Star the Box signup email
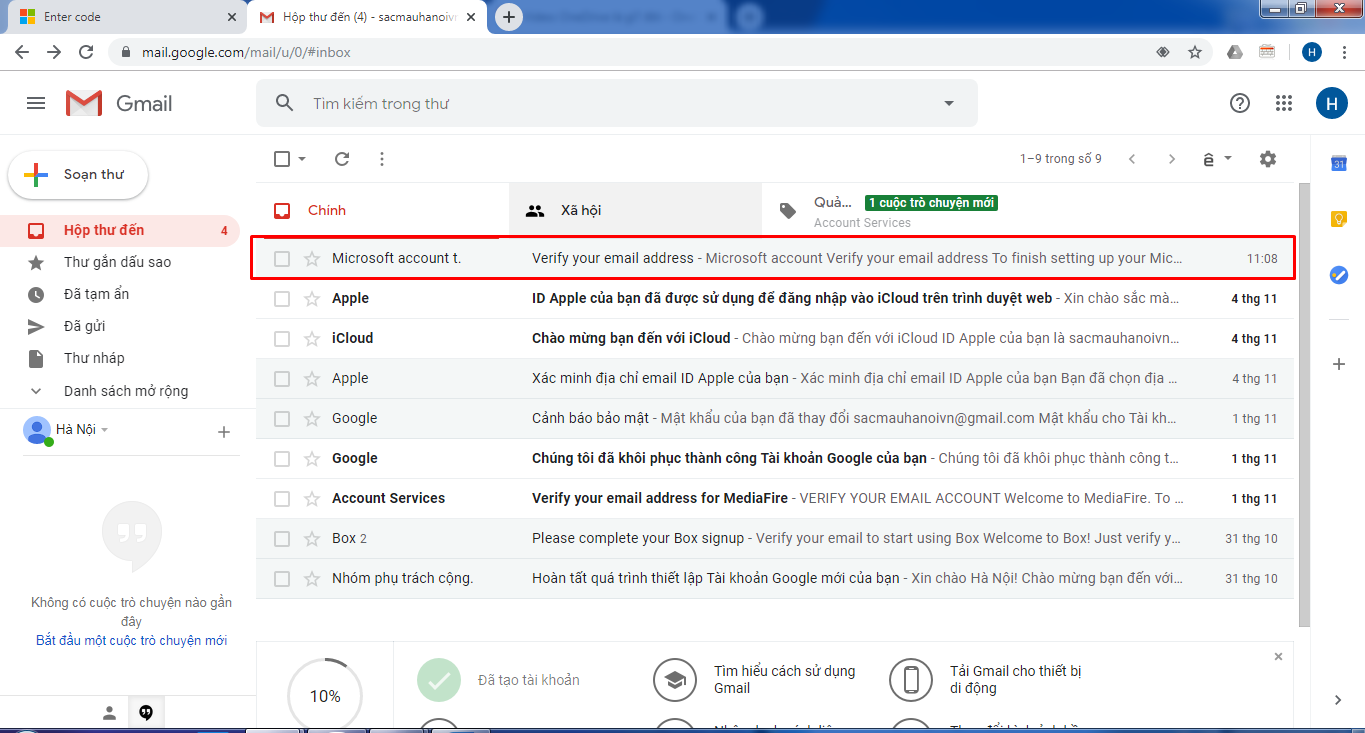The image size is (1365, 733). click(312, 539)
